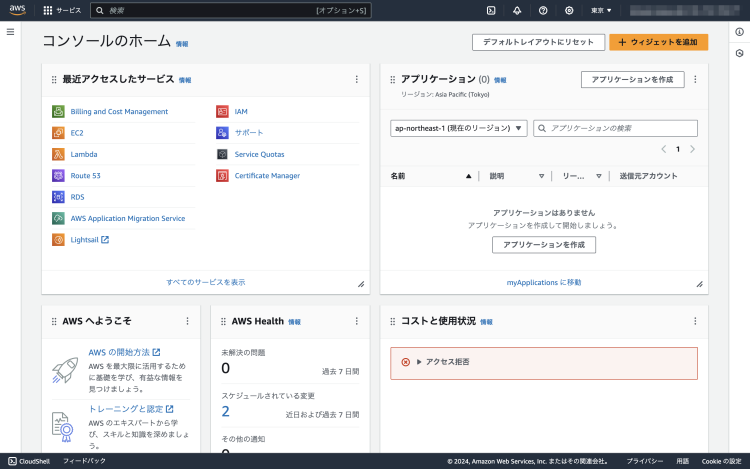Open the アプリケーション widget options menu

click(695, 79)
